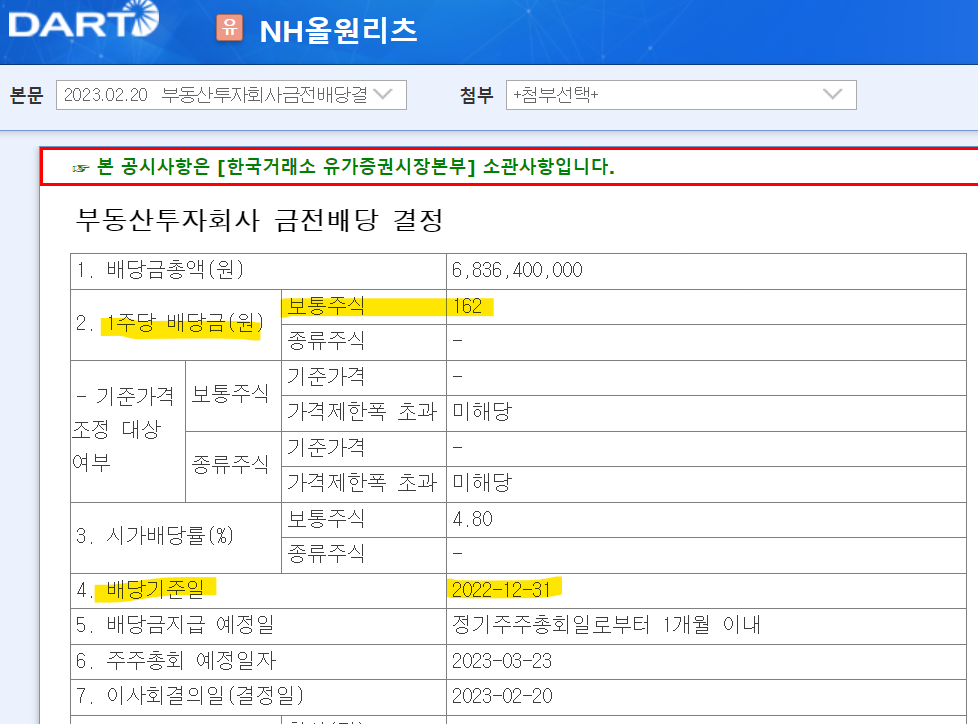
Task: Click highlighted 보통주식 under 1주당 배당금
Action: [x=326, y=306]
